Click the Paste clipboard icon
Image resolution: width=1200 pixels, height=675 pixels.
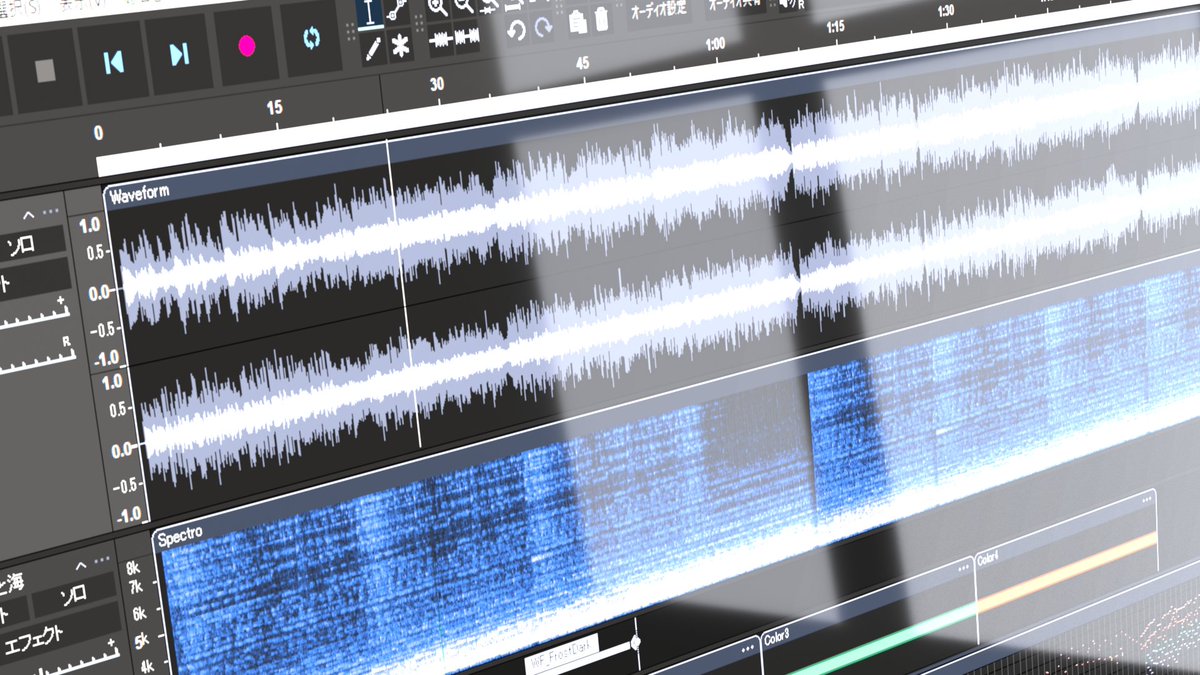[578, 22]
